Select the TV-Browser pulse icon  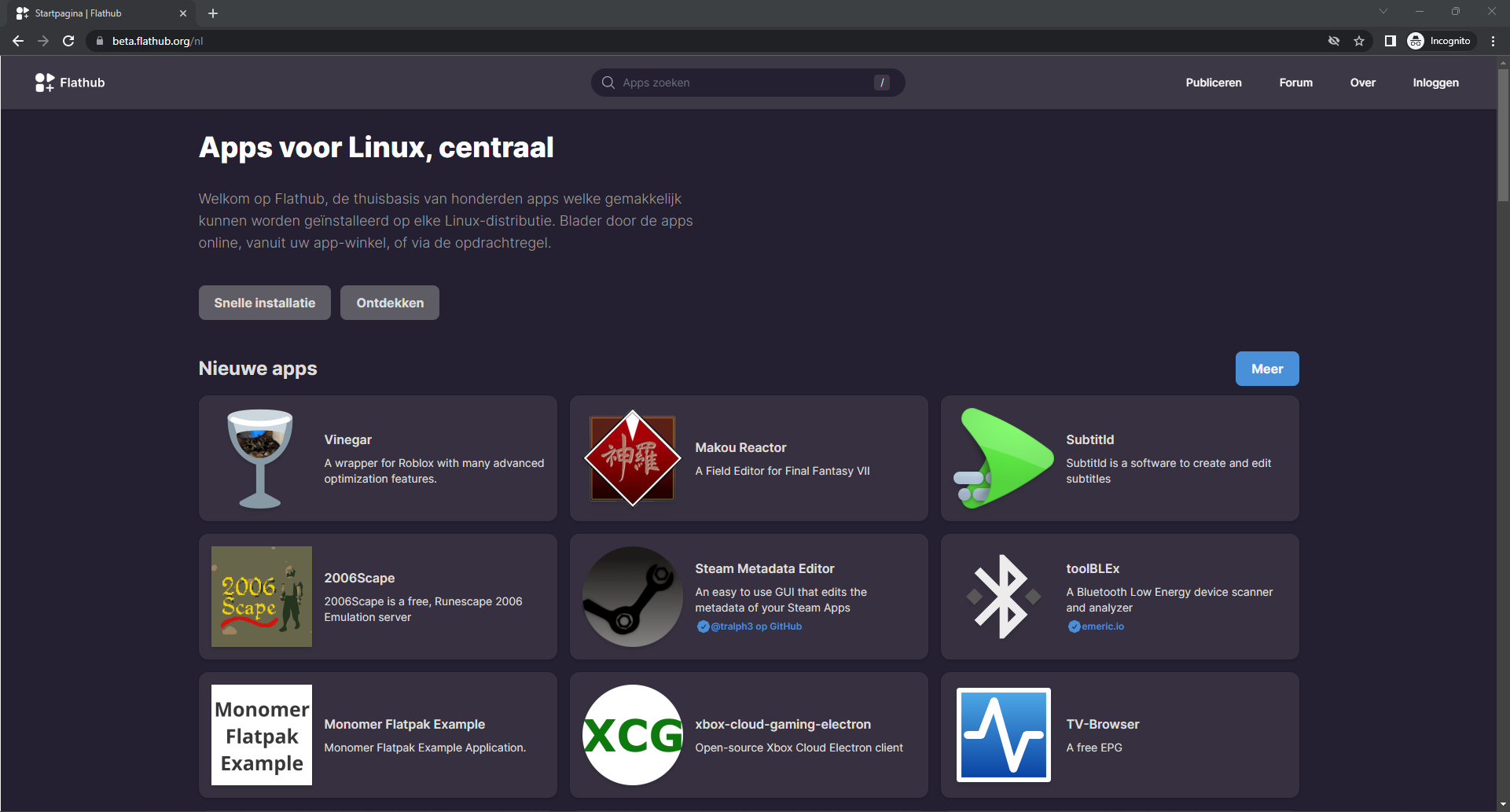1003,735
